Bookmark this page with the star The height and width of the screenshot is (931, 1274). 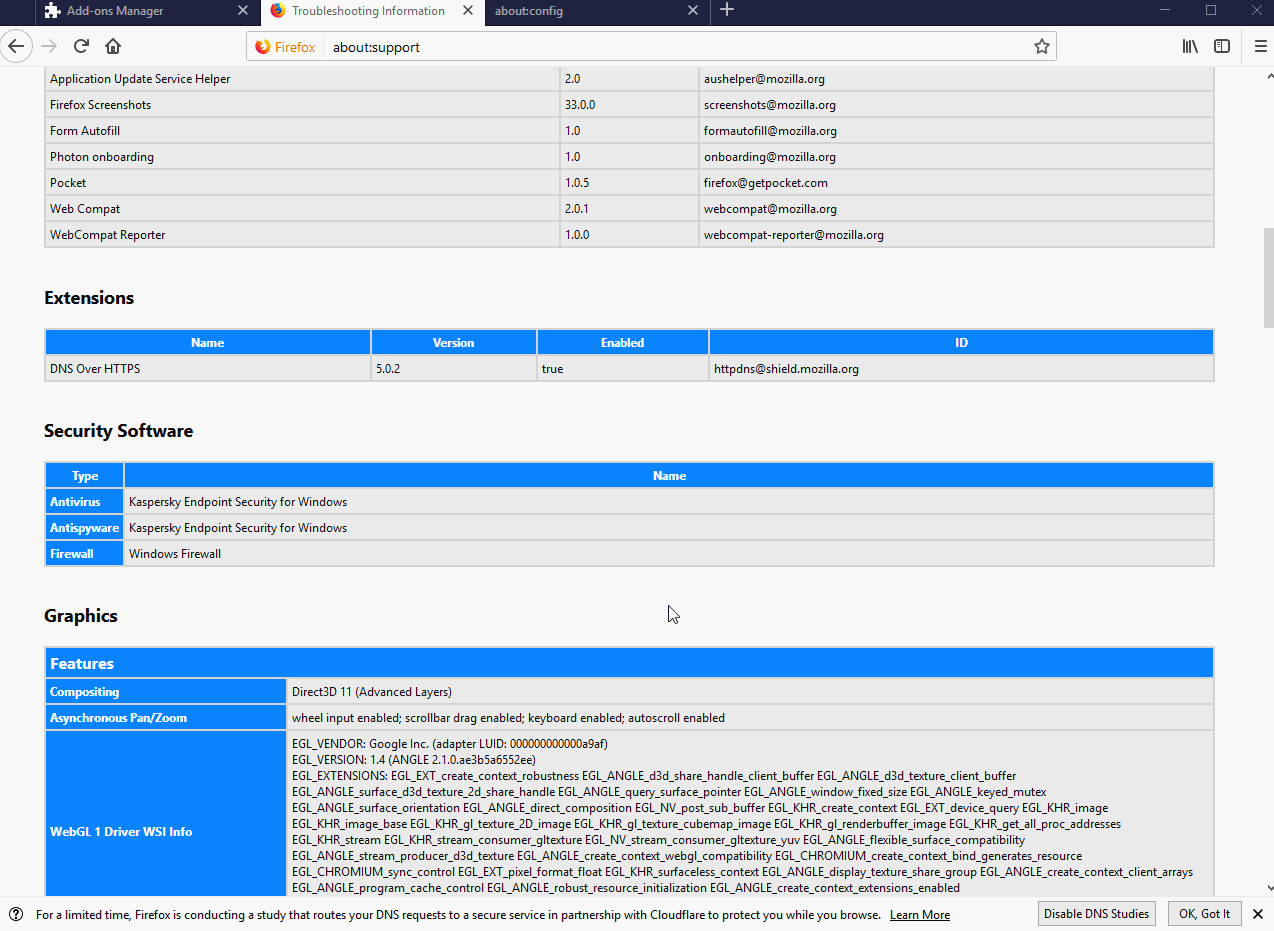coord(1041,47)
